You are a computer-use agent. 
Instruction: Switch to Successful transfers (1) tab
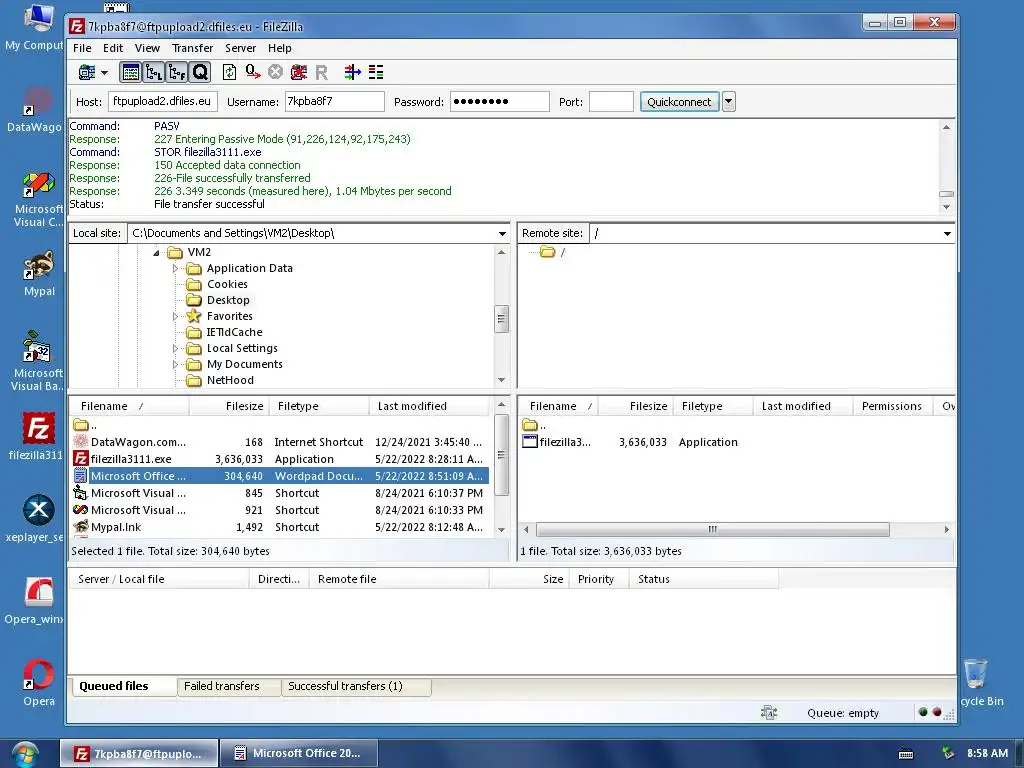[x=356, y=686]
